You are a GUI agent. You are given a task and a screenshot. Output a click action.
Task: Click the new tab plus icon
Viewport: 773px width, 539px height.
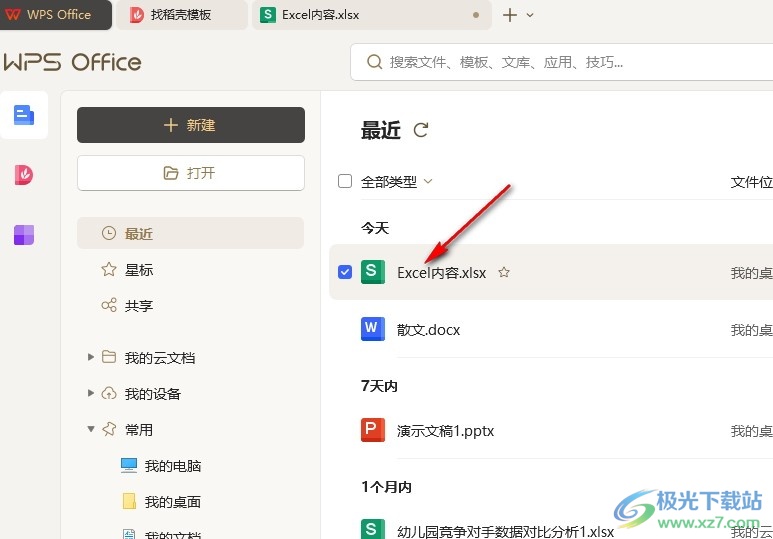coord(510,15)
